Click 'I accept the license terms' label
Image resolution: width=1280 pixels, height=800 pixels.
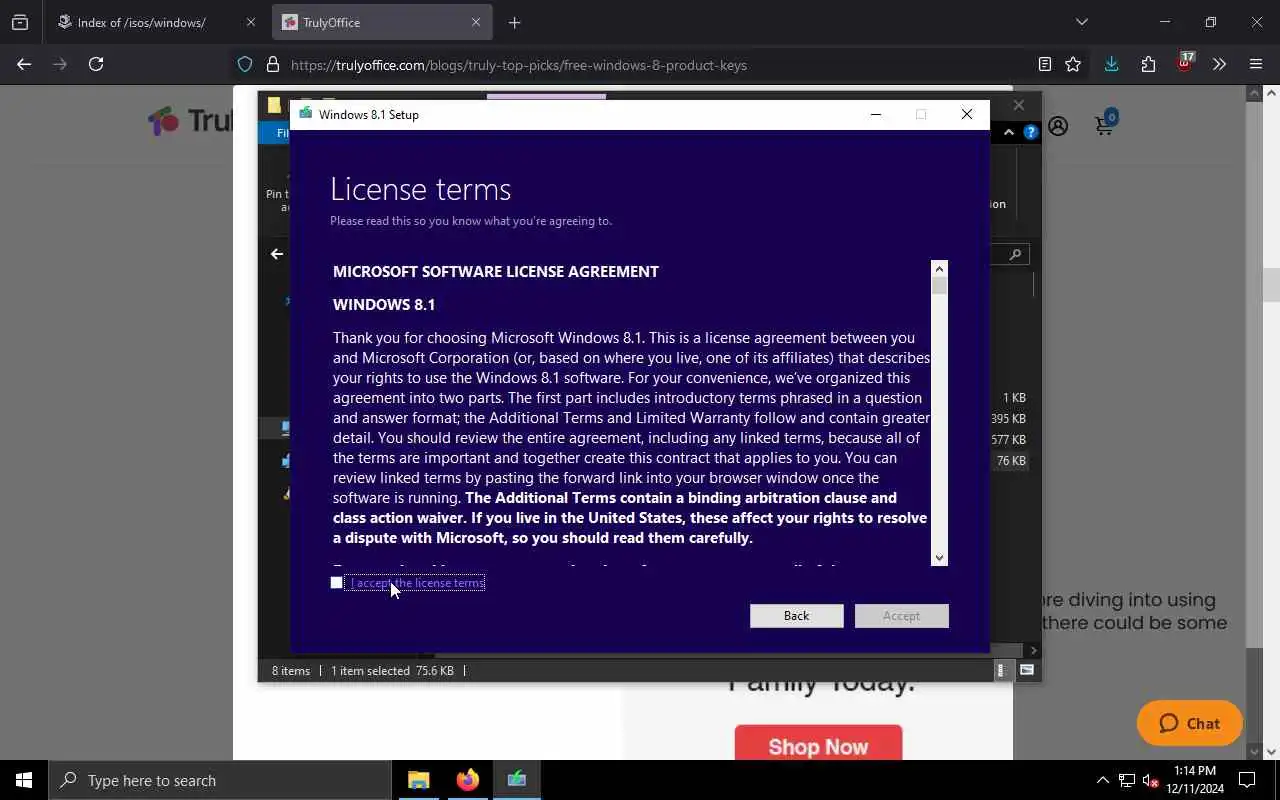coord(417,583)
